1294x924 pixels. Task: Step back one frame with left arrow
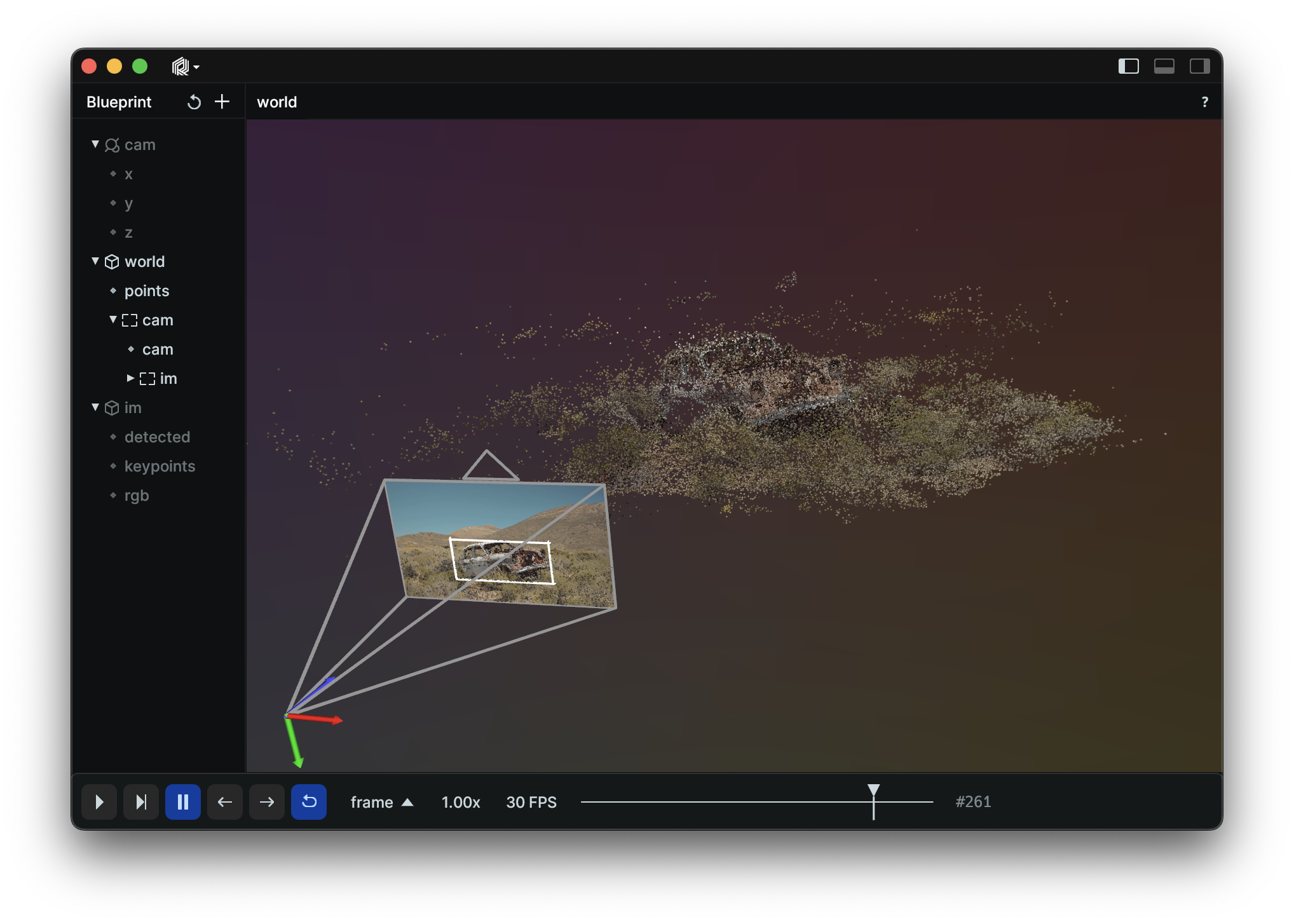(225, 802)
